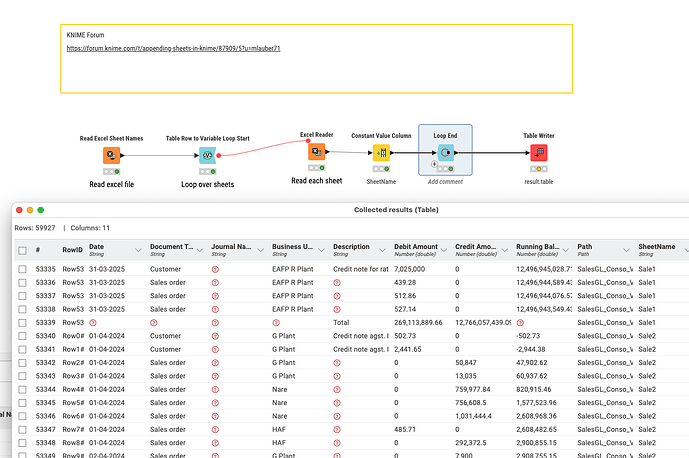Click the status indicator under Table Writer node
Screen dimensions: 689x458
539,169
